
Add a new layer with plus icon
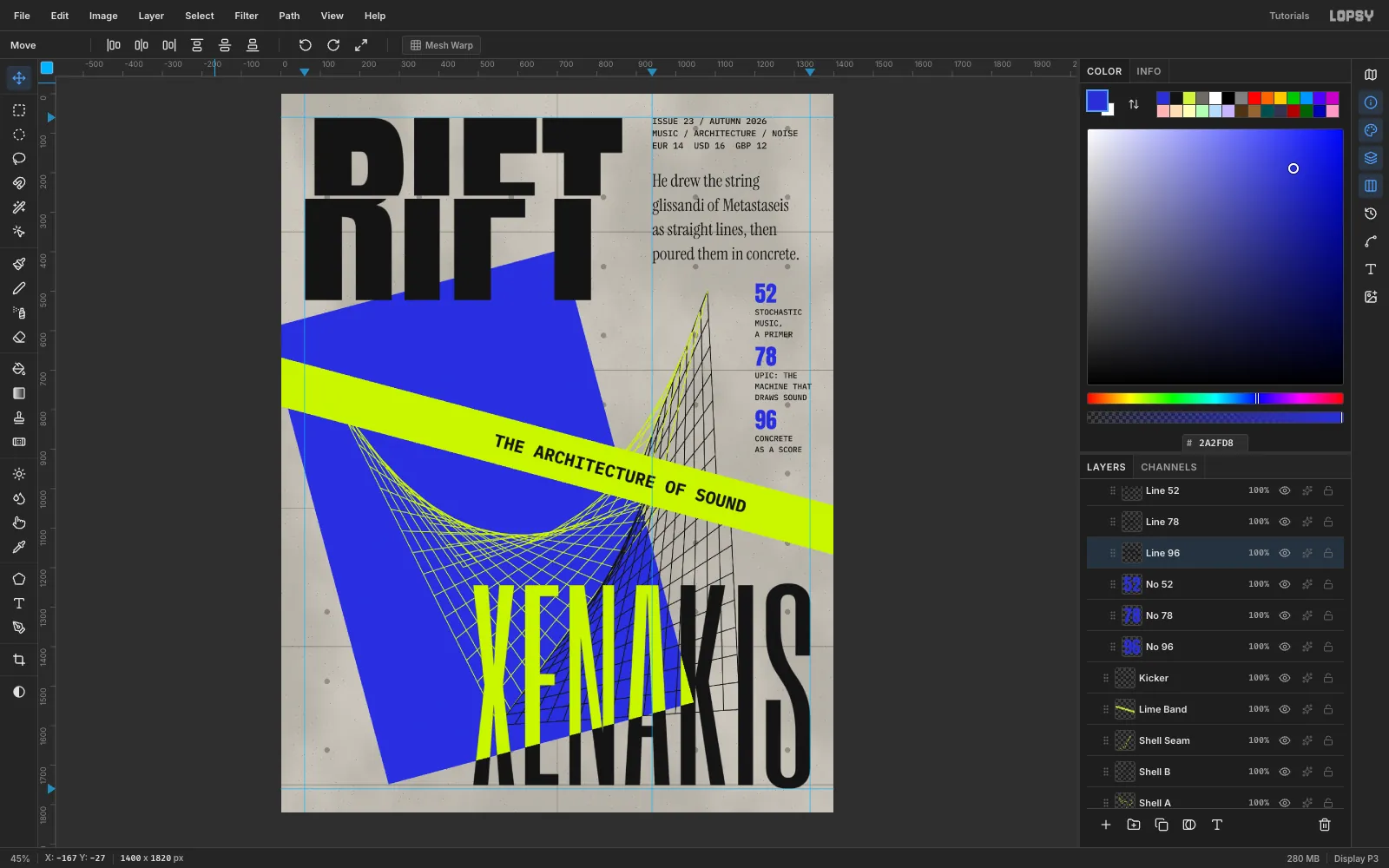(1106, 825)
